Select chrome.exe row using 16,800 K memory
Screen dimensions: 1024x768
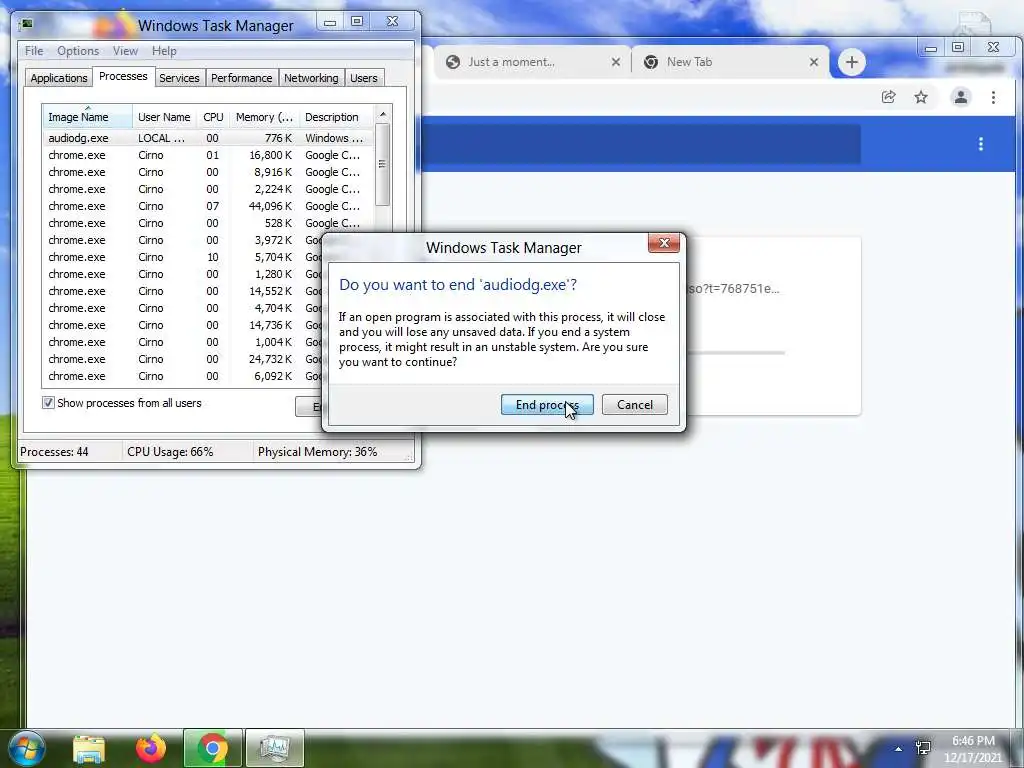(x=208, y=155)
